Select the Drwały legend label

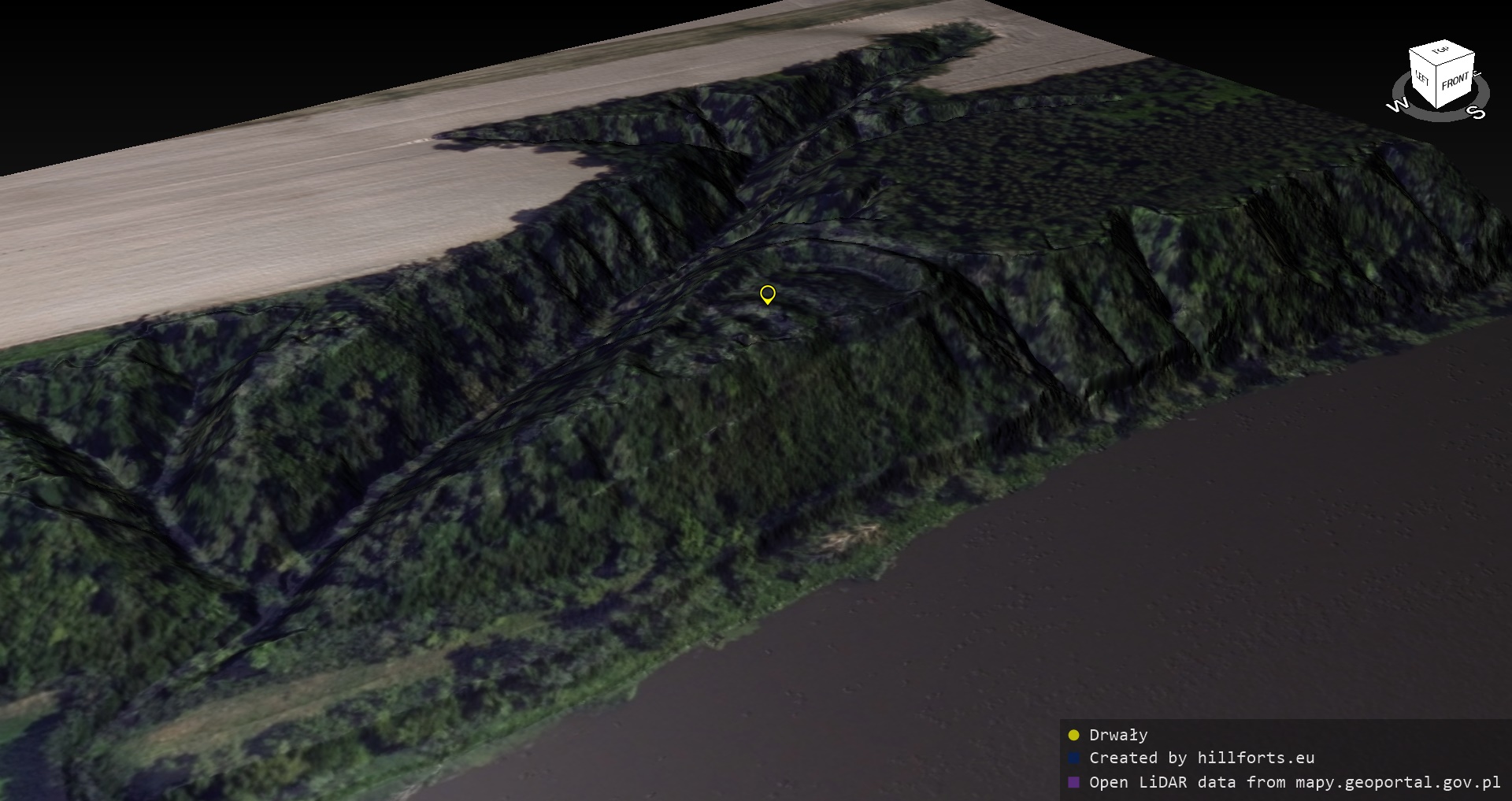(x=1118, y=735)
